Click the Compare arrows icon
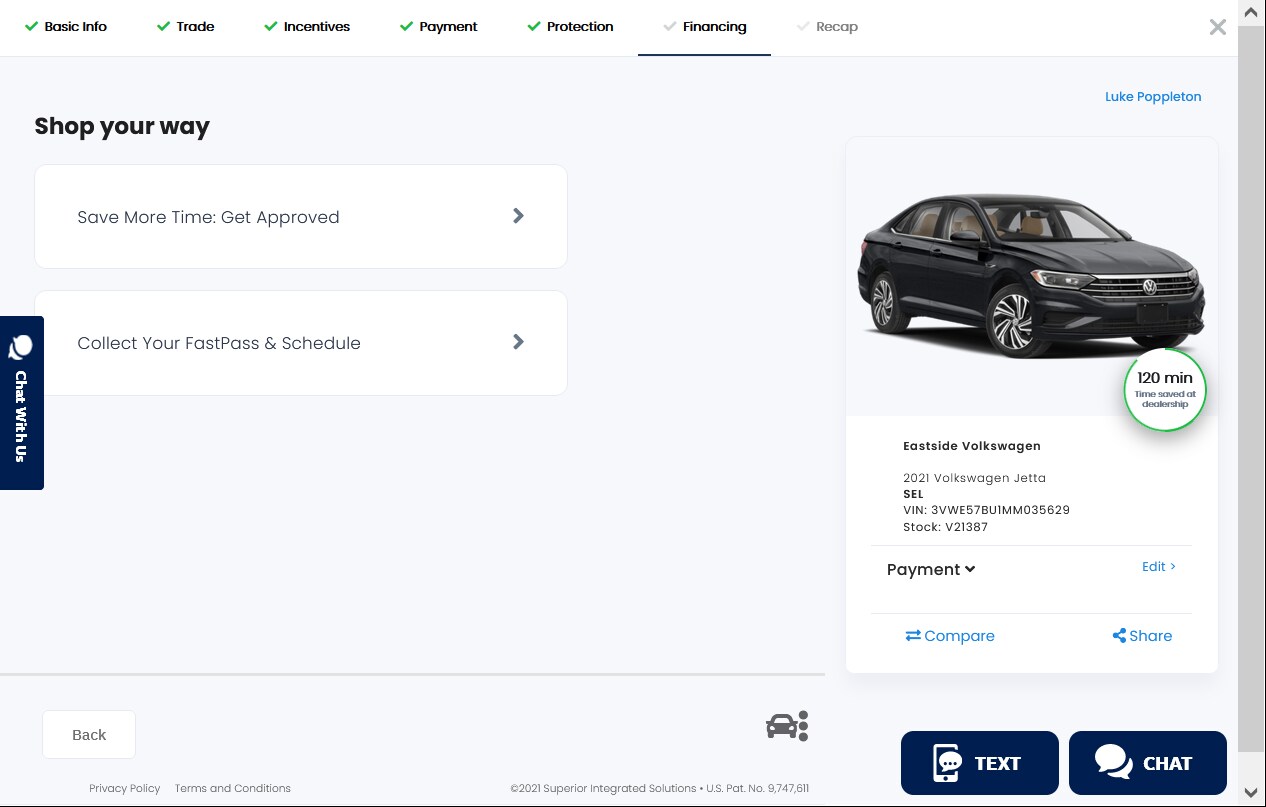Viewport: 1266px width, 807px height. 913,636
